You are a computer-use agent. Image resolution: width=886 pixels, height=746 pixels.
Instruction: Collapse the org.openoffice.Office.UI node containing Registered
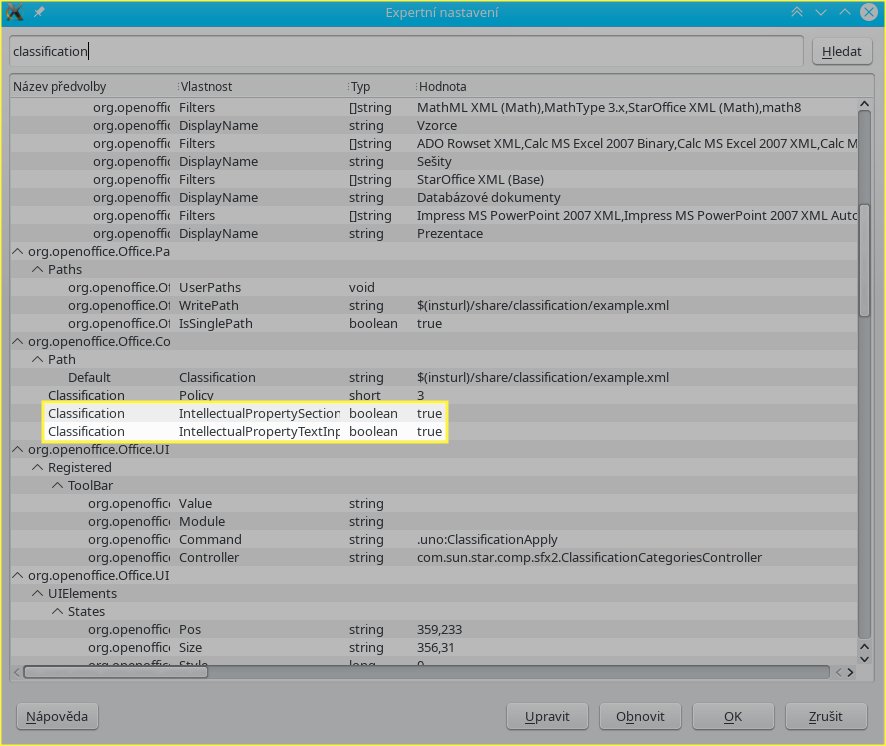tap(18, 449)
